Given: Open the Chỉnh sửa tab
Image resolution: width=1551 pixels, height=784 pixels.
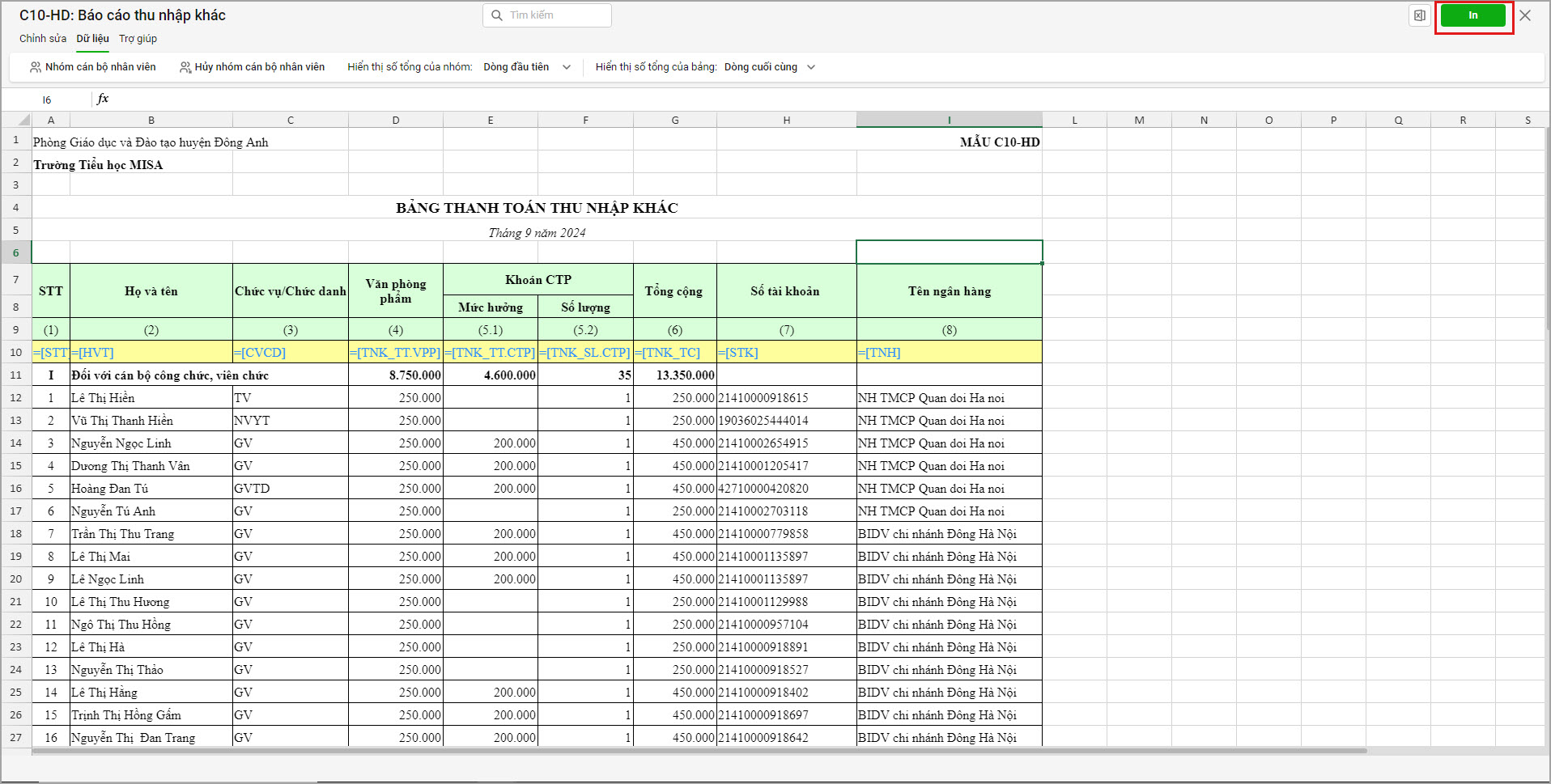Looking at the screenshot, I should click(x=43, y=39).
